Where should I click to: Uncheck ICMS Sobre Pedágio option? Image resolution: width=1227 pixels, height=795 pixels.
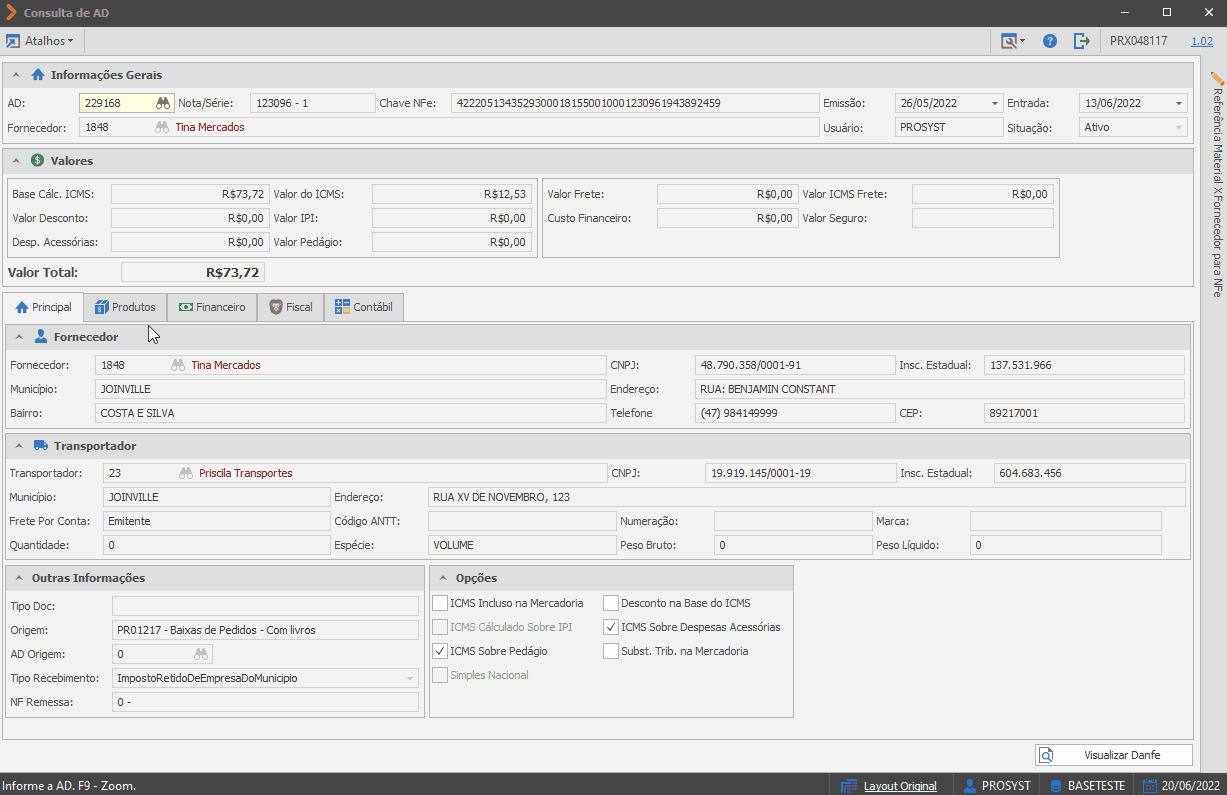pyautogui.click(x=440, y=651)
